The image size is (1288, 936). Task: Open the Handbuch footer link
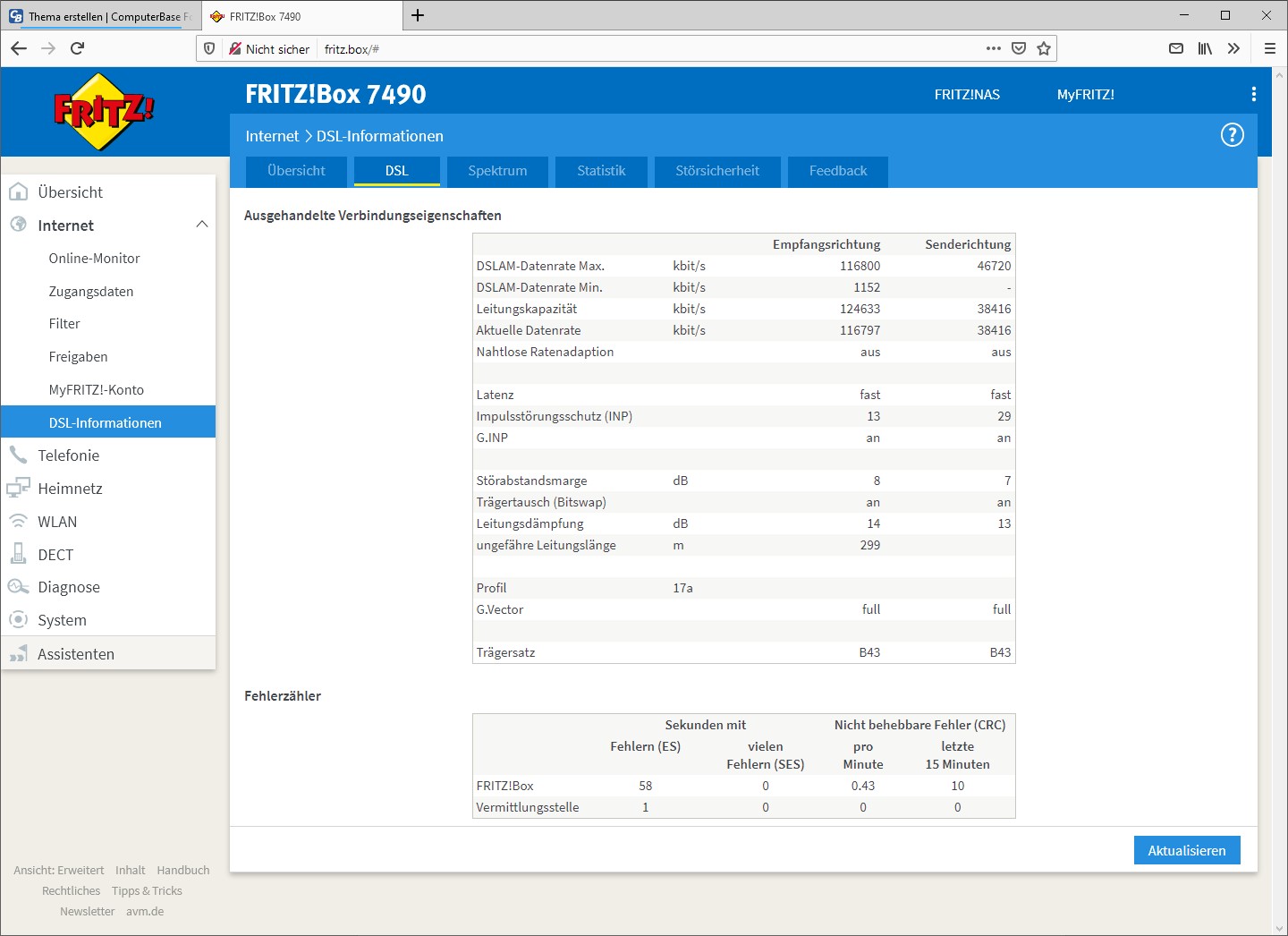coord(183,870)
